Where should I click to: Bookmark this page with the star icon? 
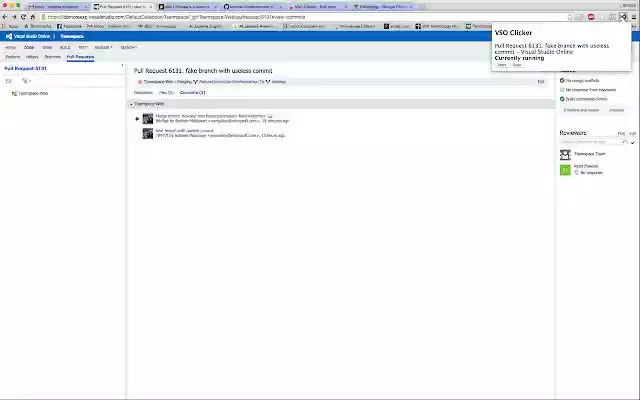point(570,17)
